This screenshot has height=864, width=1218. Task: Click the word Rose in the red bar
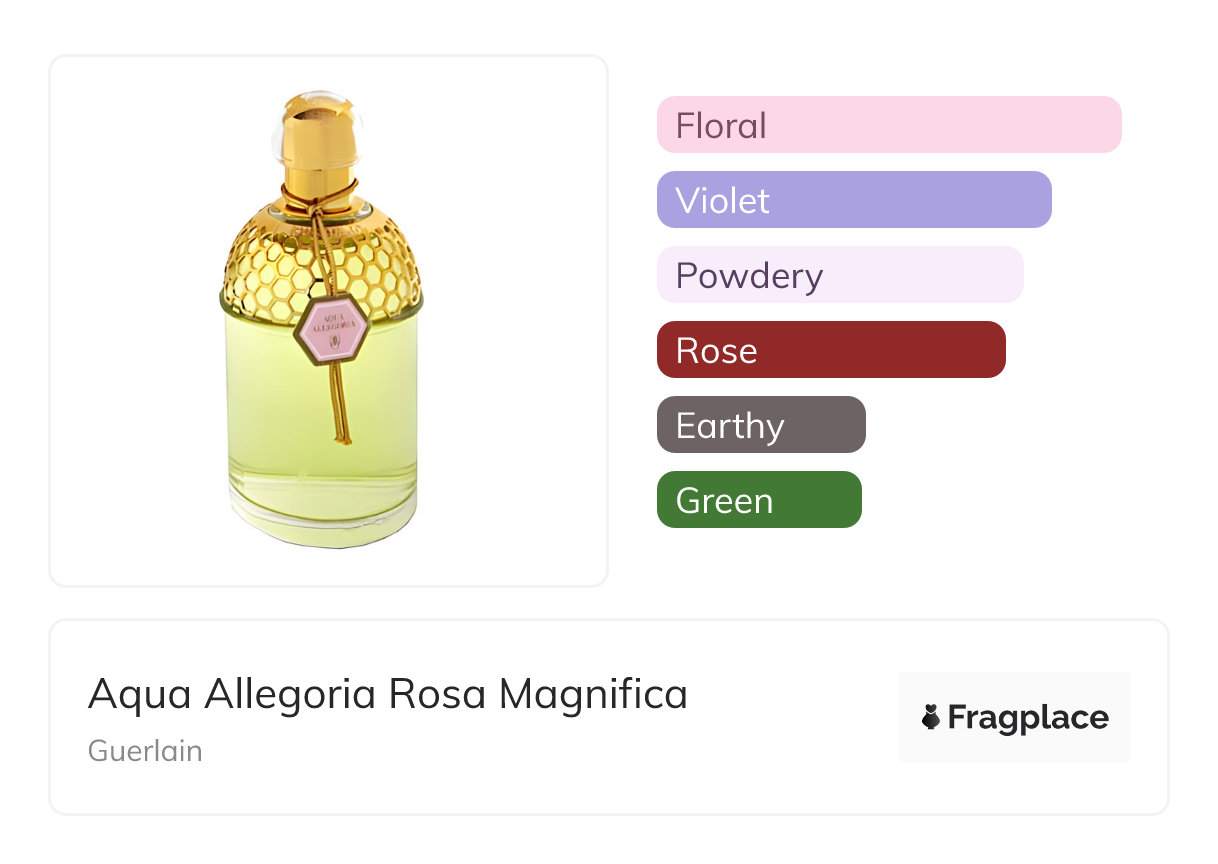(716, 351)
